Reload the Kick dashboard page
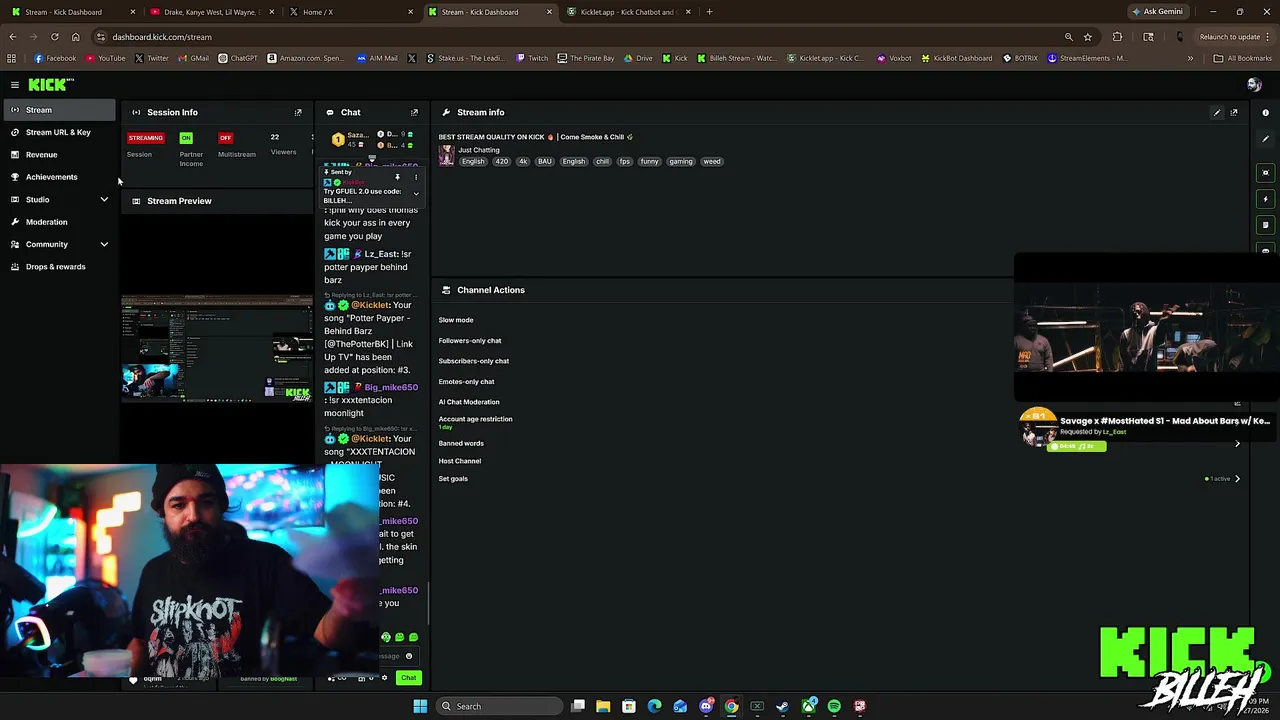 tap(54, 37)
